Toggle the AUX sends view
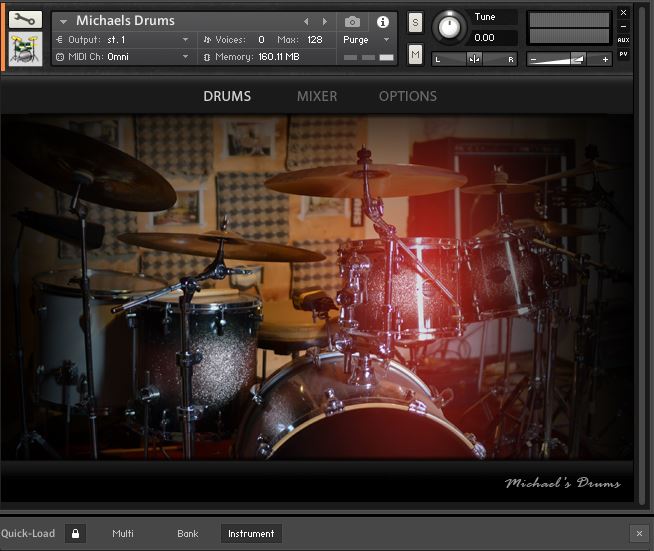Image resolution: width=654 pixels, height=551 pixels. (x=623, y=40)
